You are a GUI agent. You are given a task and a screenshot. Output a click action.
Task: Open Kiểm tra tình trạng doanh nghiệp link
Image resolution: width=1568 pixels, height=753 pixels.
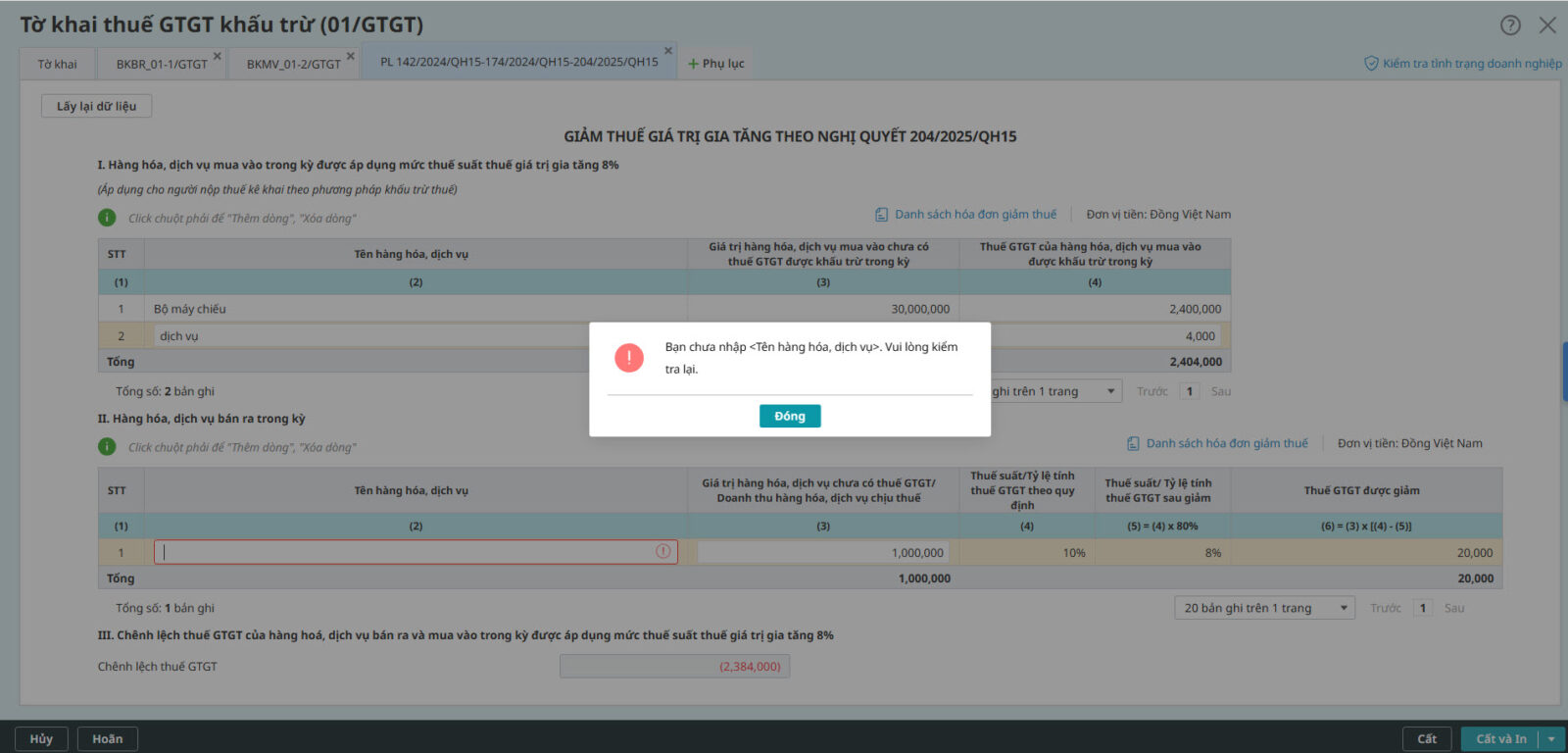click(1473, 64)
